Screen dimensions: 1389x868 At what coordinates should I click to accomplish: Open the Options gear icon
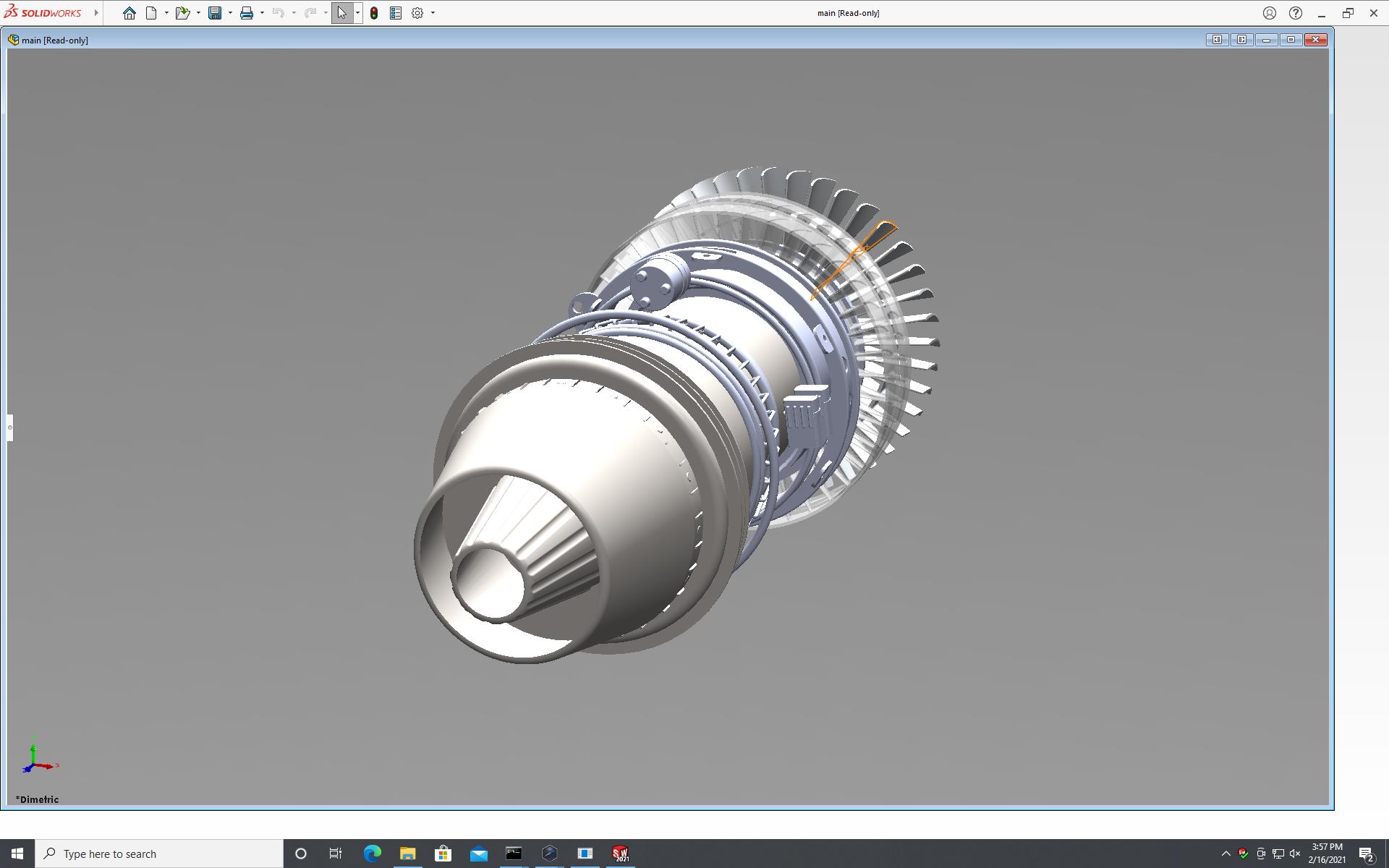point(417,13)
